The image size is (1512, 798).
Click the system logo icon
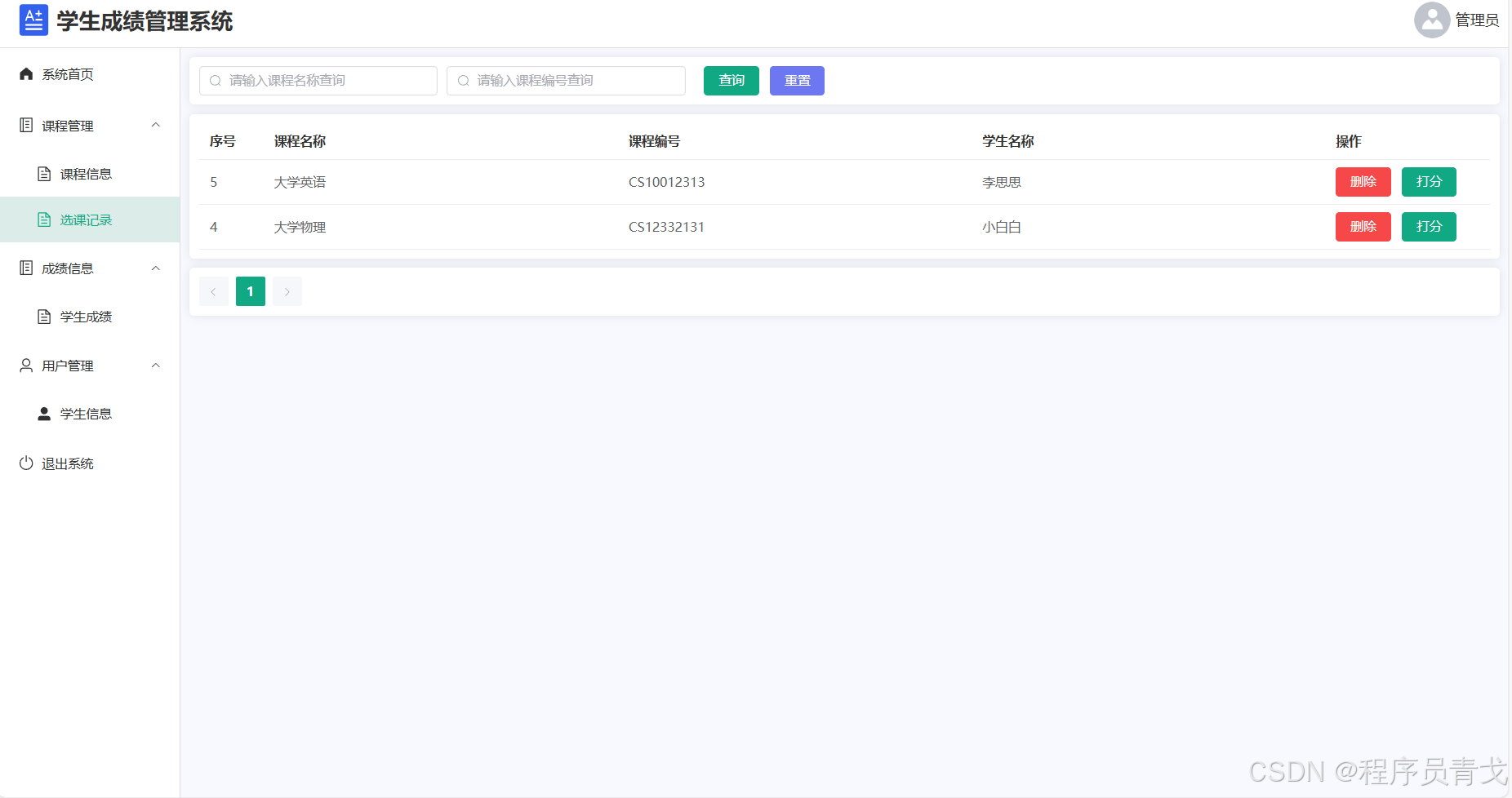click(33, 20)
